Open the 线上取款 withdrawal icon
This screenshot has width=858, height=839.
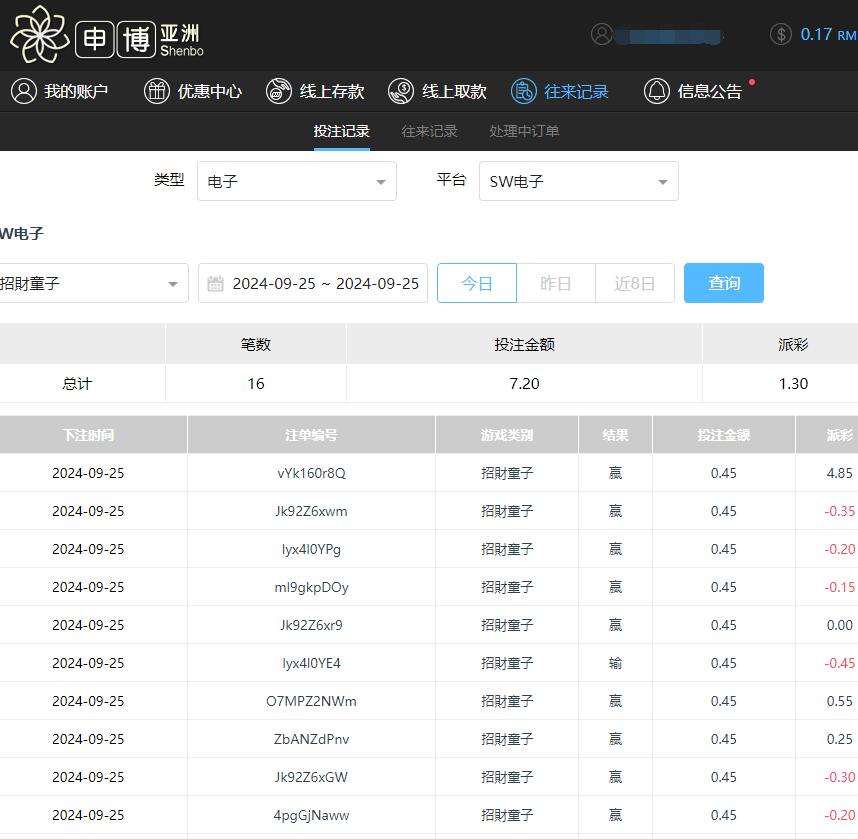[x=401, y=91]
